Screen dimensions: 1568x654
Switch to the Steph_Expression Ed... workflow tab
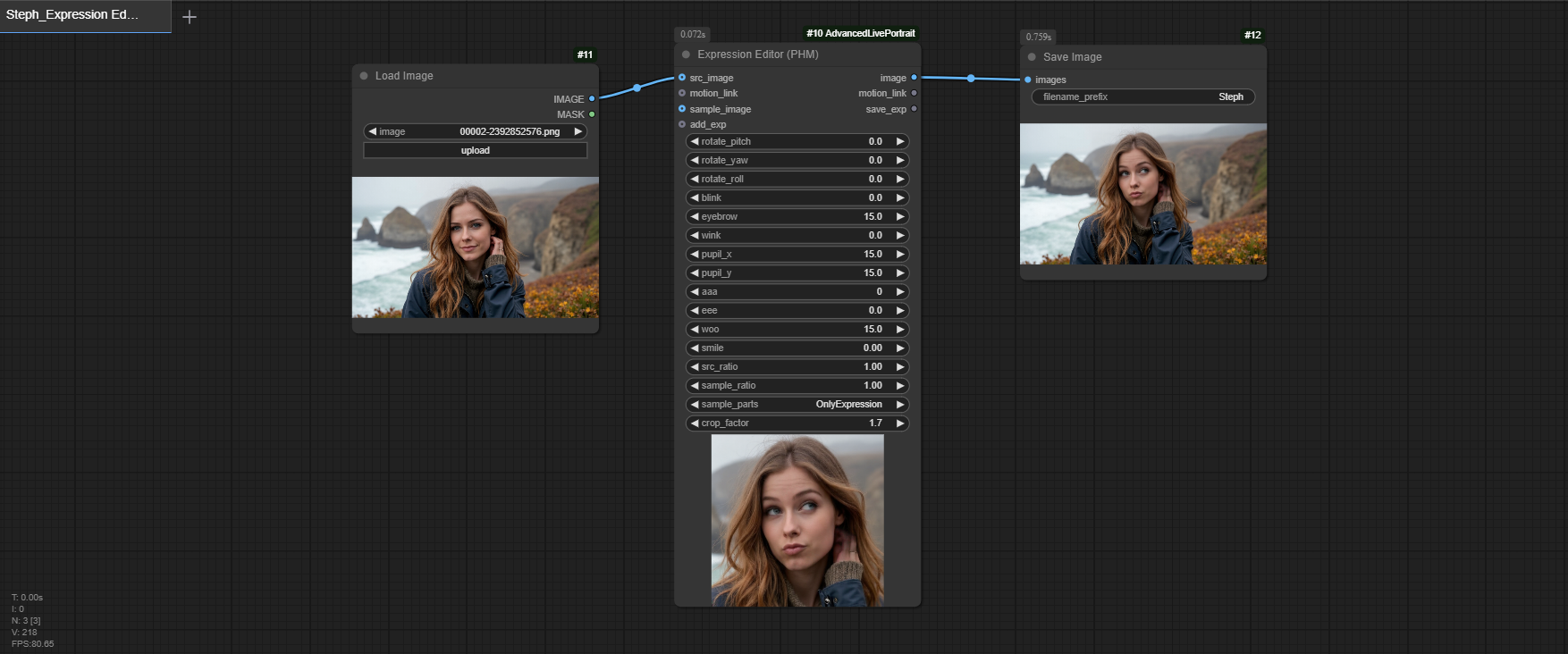tap(73, 15)
